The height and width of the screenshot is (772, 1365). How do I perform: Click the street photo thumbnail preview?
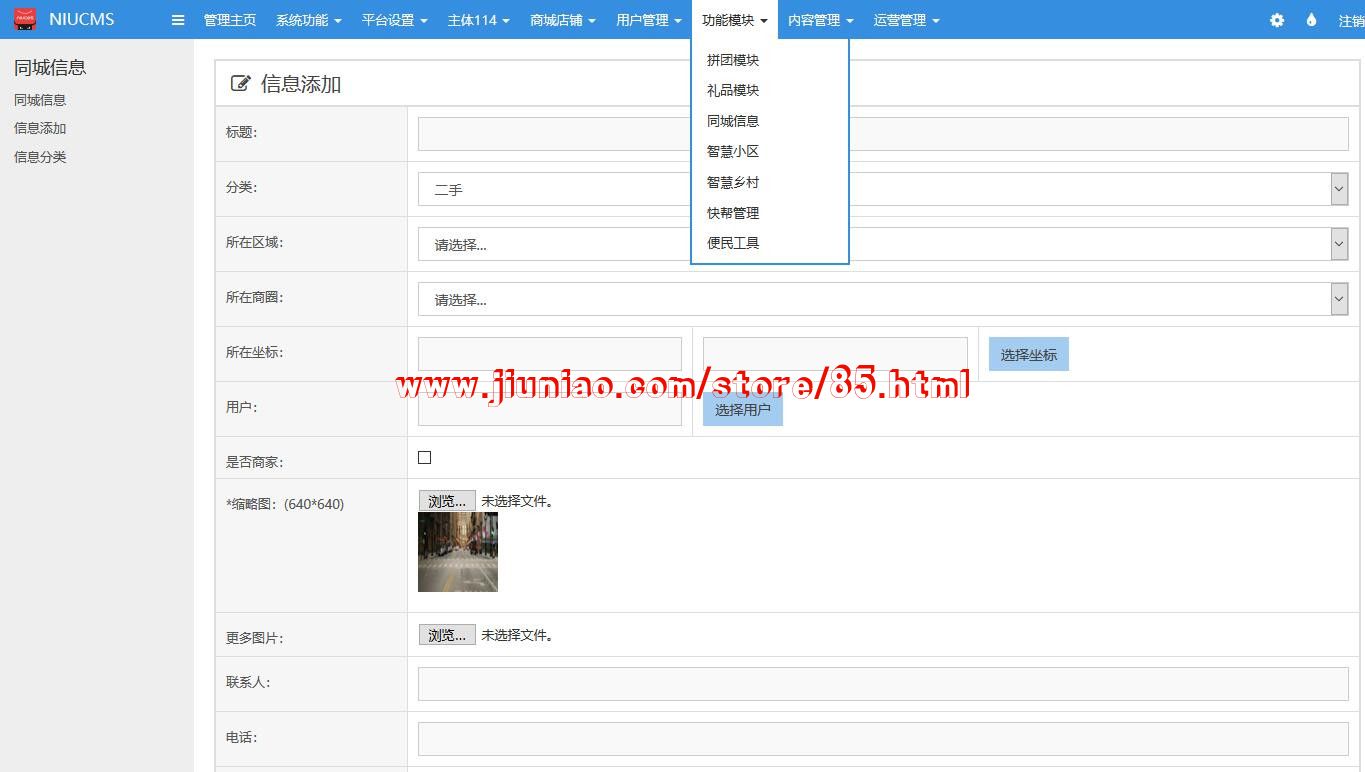458,552
